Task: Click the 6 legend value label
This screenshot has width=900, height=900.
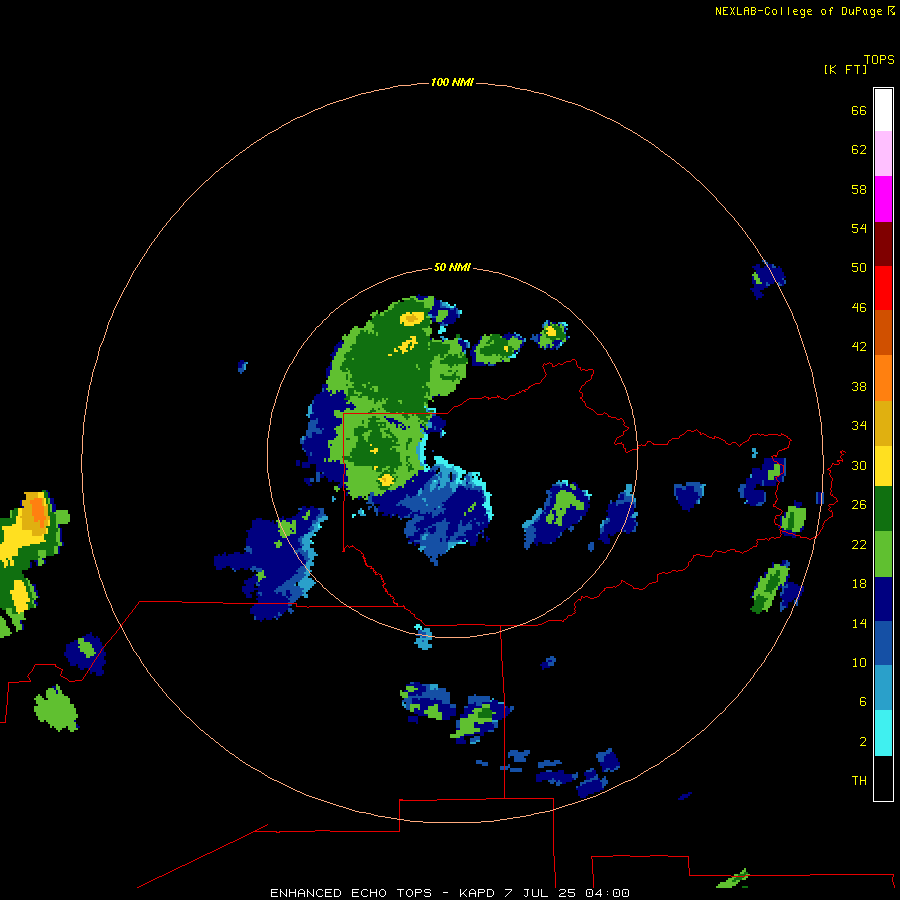Action: coord(863,702)
